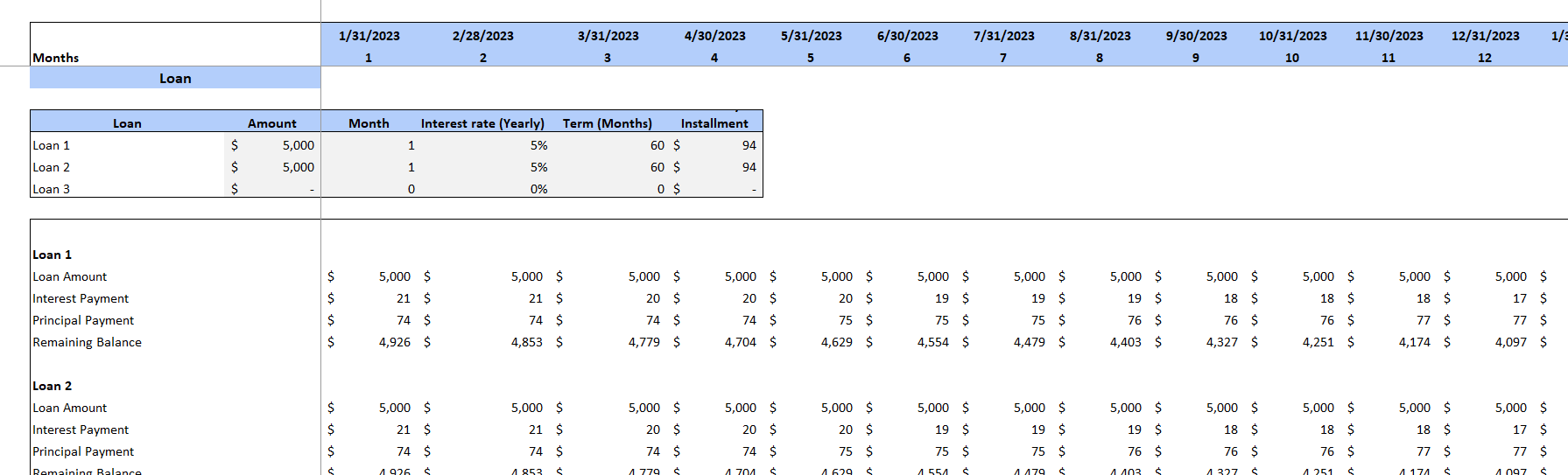Select the Month column header in loan table

[x=369, y=123]
